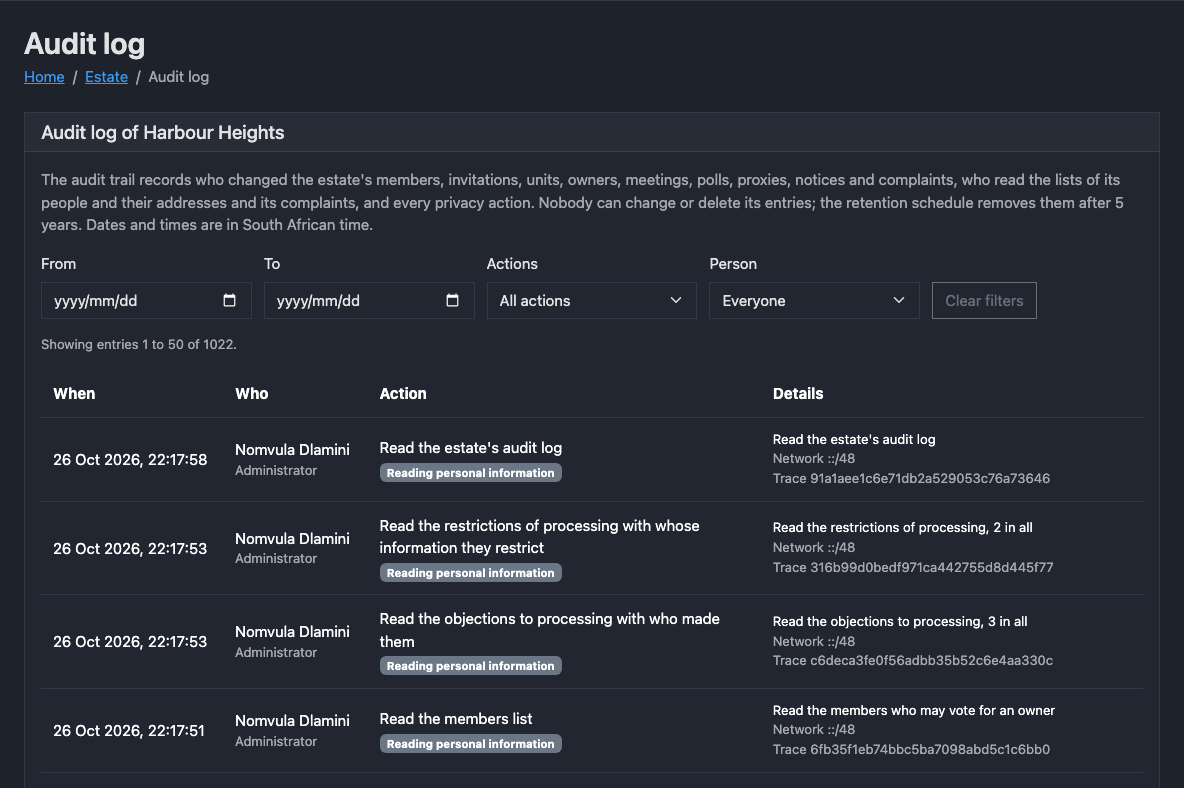Open the Estate breadcrumb link
This screenshot has height=788, width=1184.
click(x=106, y=77)
